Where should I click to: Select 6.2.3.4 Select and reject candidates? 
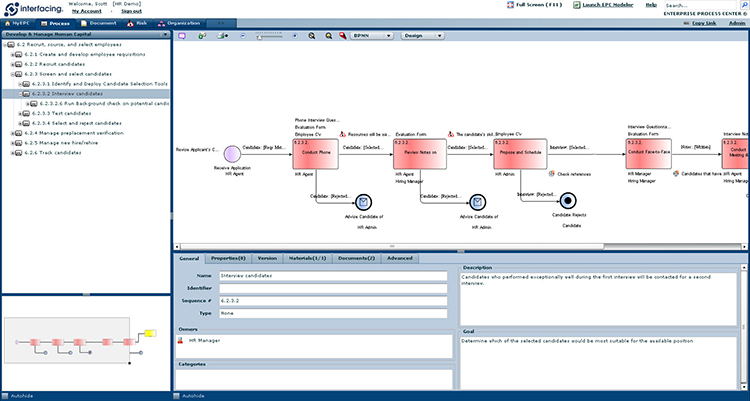tap(77, 123)
